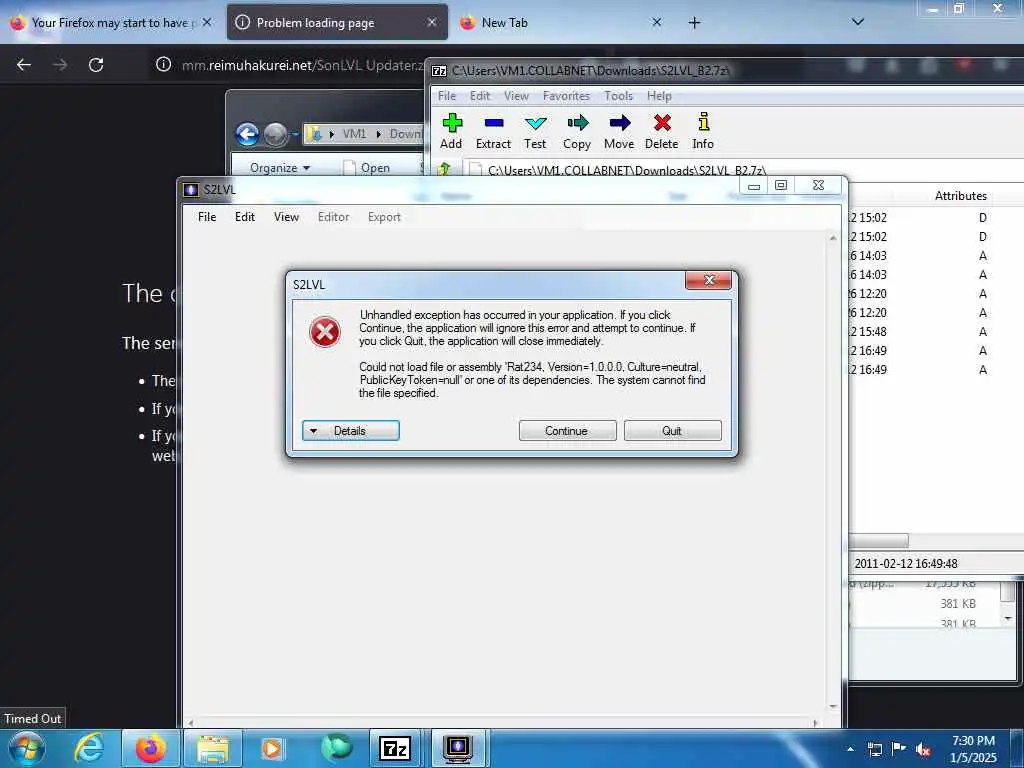This screenshot has width=1024, height=768.
Task: Switch to the Firefox warning tab
Action: click(x=111, y=22)
